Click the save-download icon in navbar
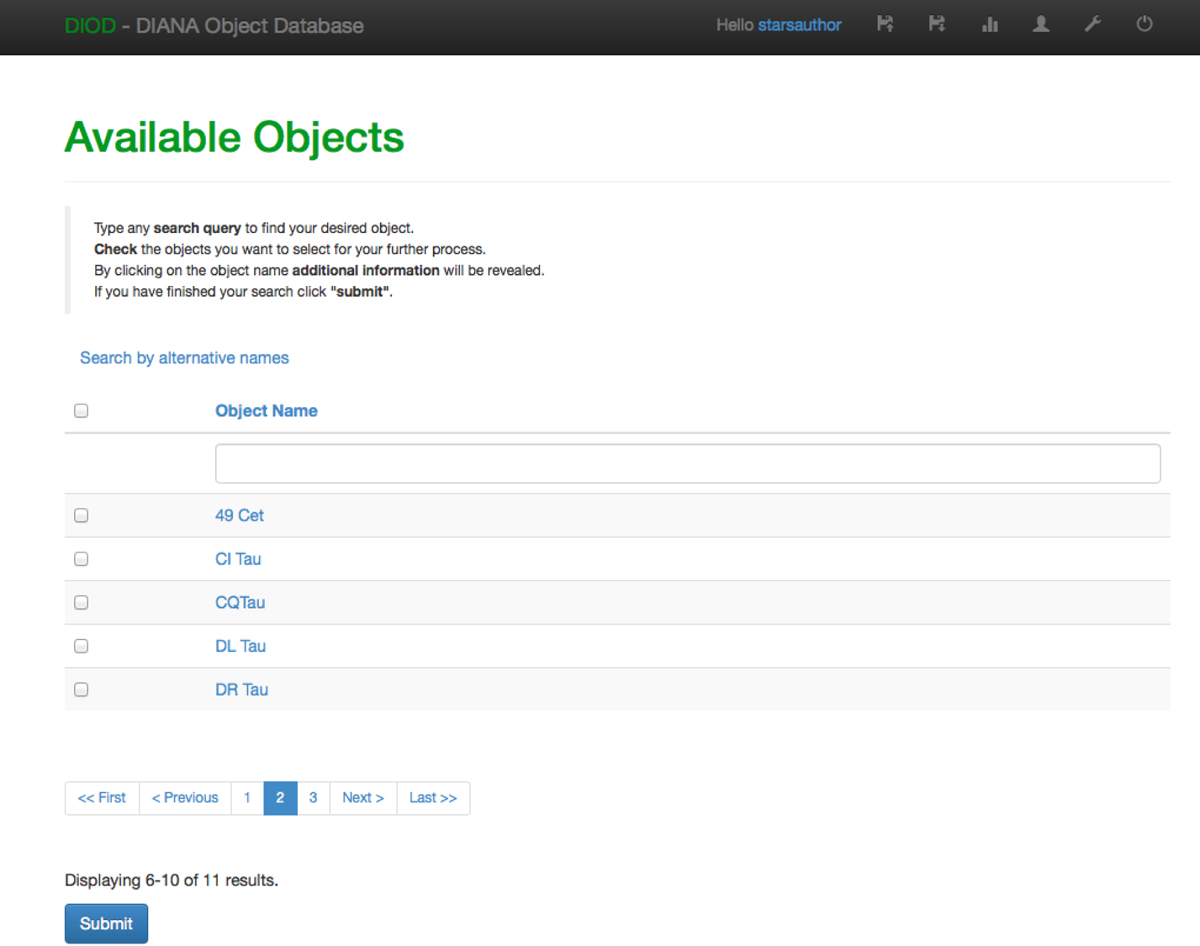Image resolution: width=1200 pixels, height=946 pixels. click(937, 25)
